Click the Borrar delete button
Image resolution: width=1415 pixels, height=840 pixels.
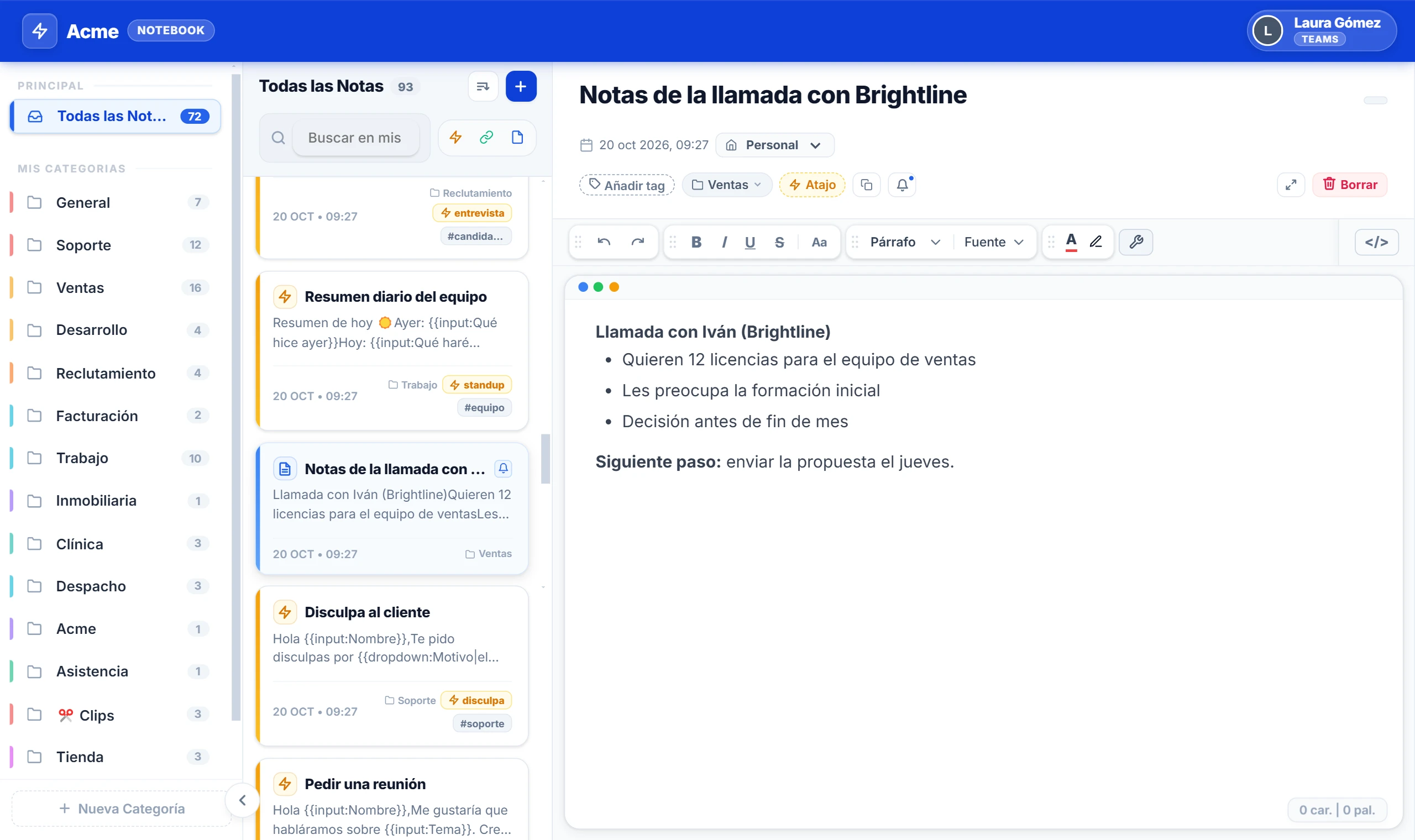(x=1350, y=185)
